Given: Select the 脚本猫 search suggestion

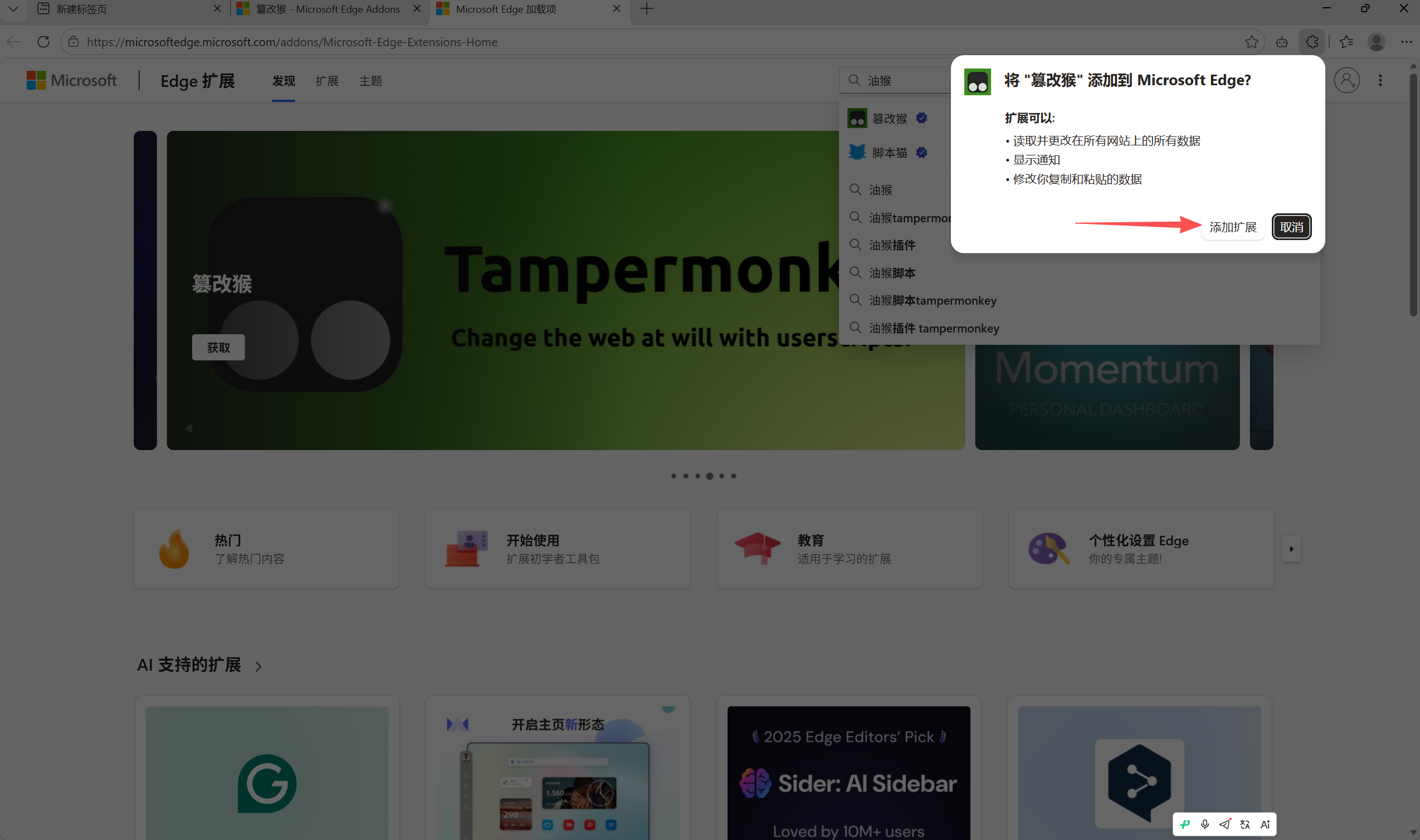Looking at the screenshot, I should click(x=895, y=153).
